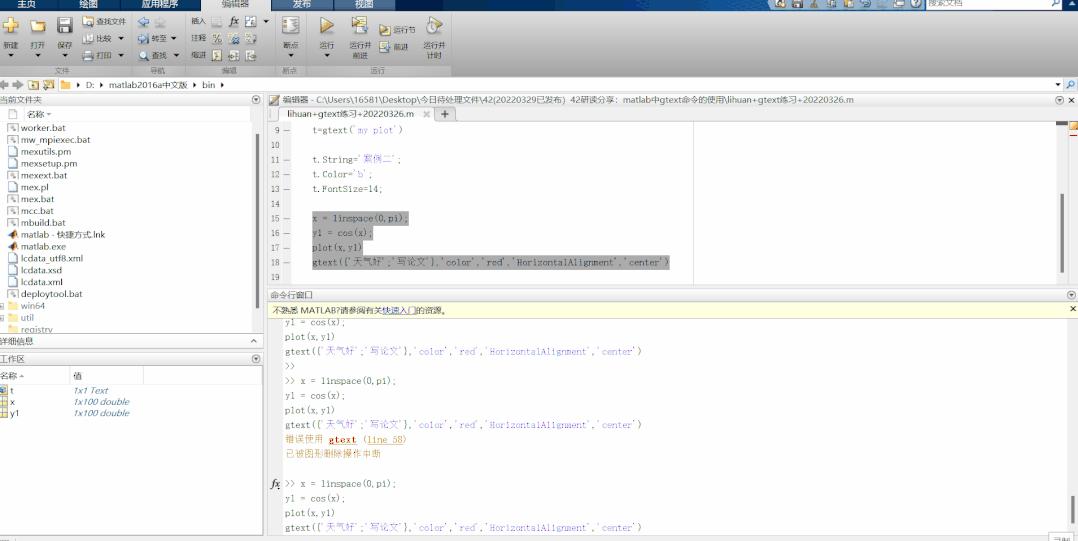
Task: Open the New (新建) dropdown arrow
Action: pos(10,56)
